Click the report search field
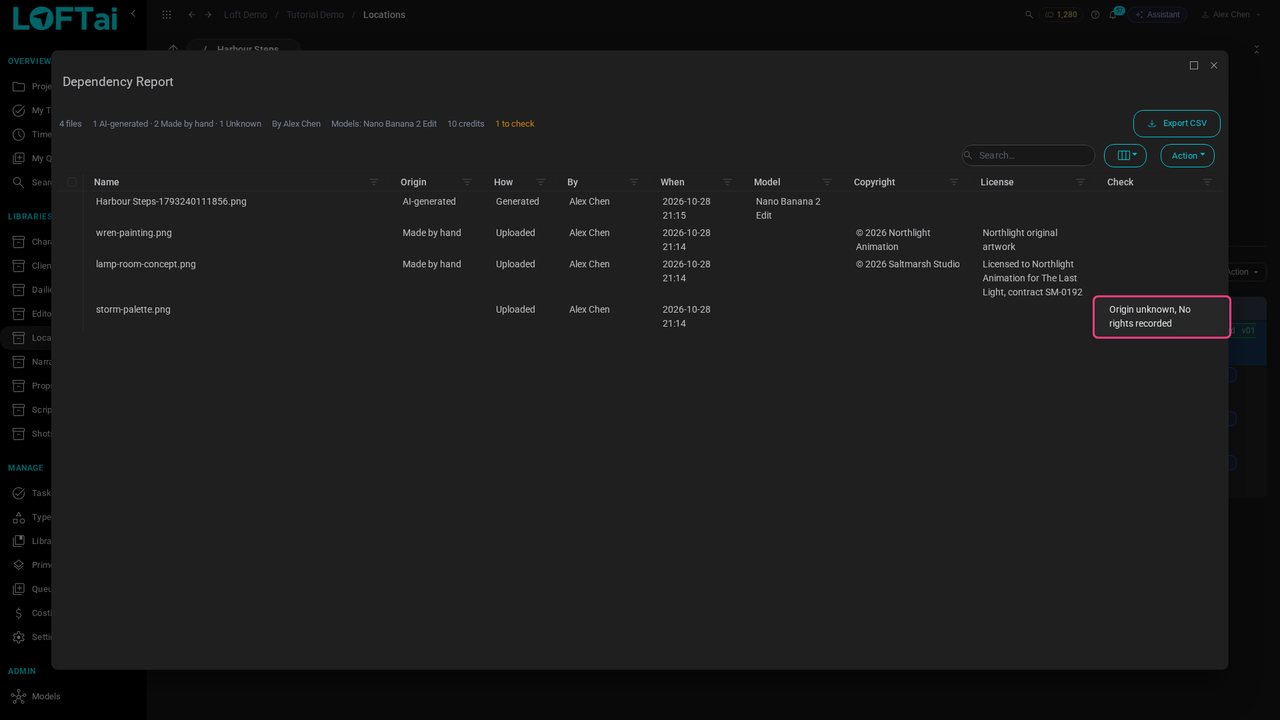 (x=1028, y=155)
